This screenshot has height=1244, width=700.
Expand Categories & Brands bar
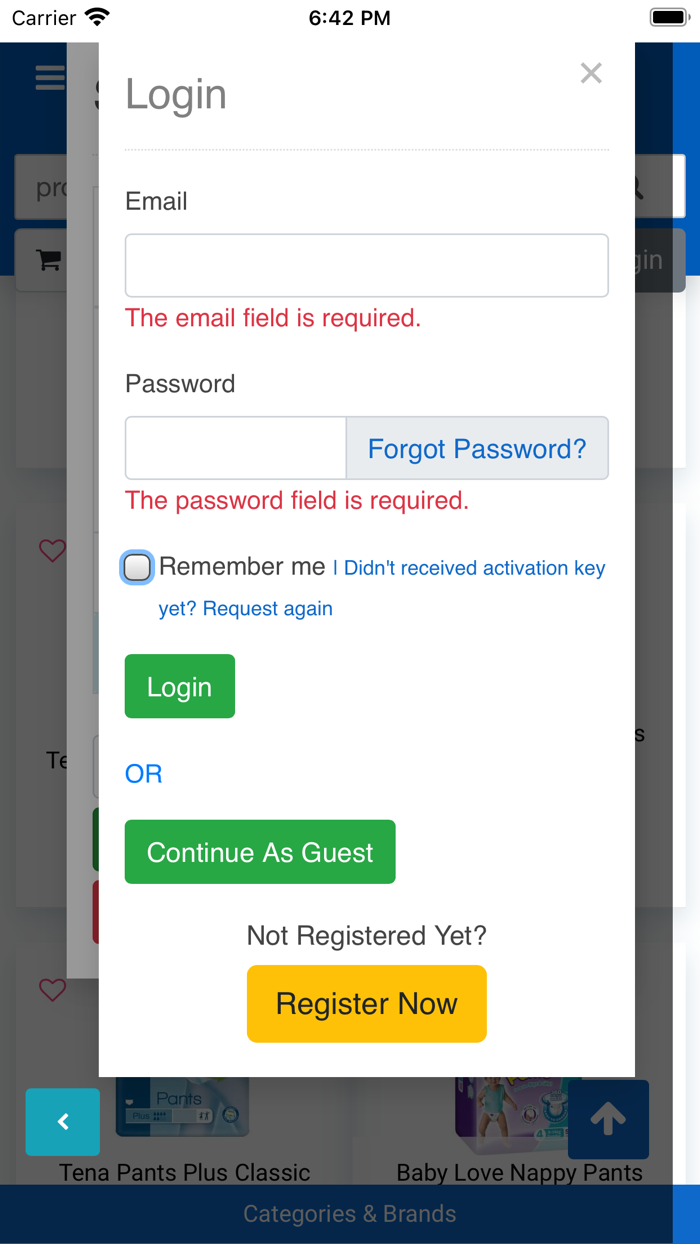[350, 1214]
